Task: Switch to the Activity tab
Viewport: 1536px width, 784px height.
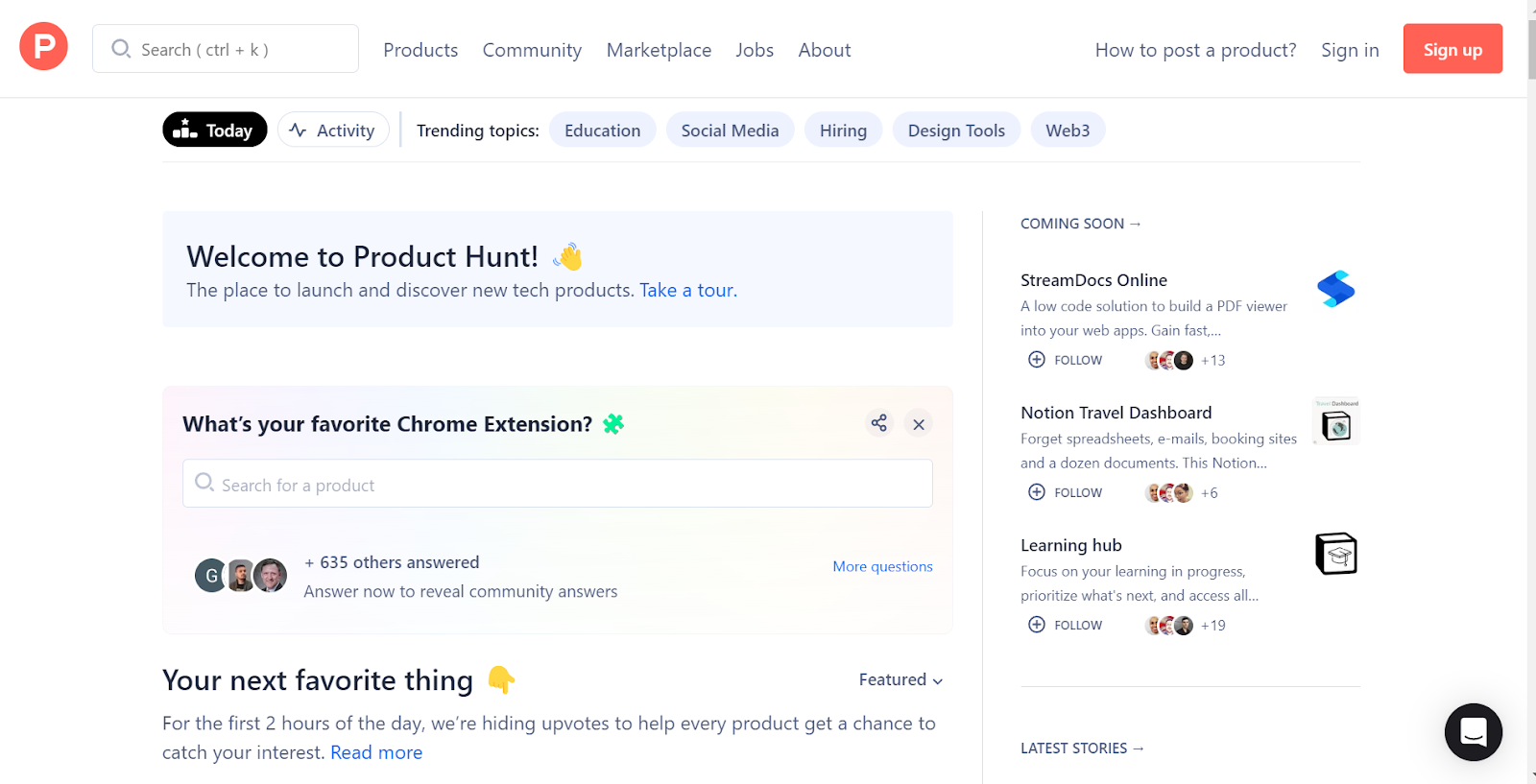Action: point(333,130)
